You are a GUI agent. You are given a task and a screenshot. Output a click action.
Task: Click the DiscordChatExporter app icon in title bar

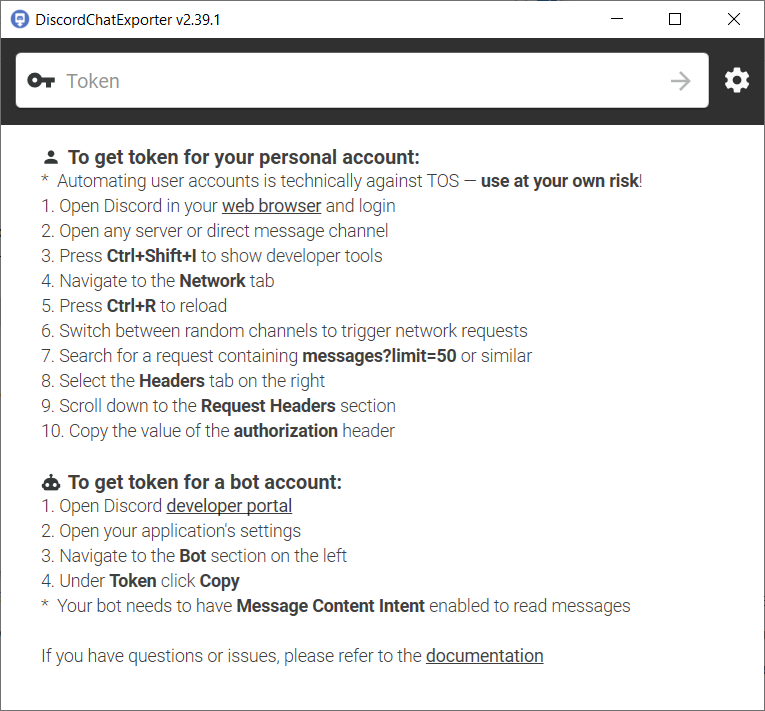coord(19,19)
